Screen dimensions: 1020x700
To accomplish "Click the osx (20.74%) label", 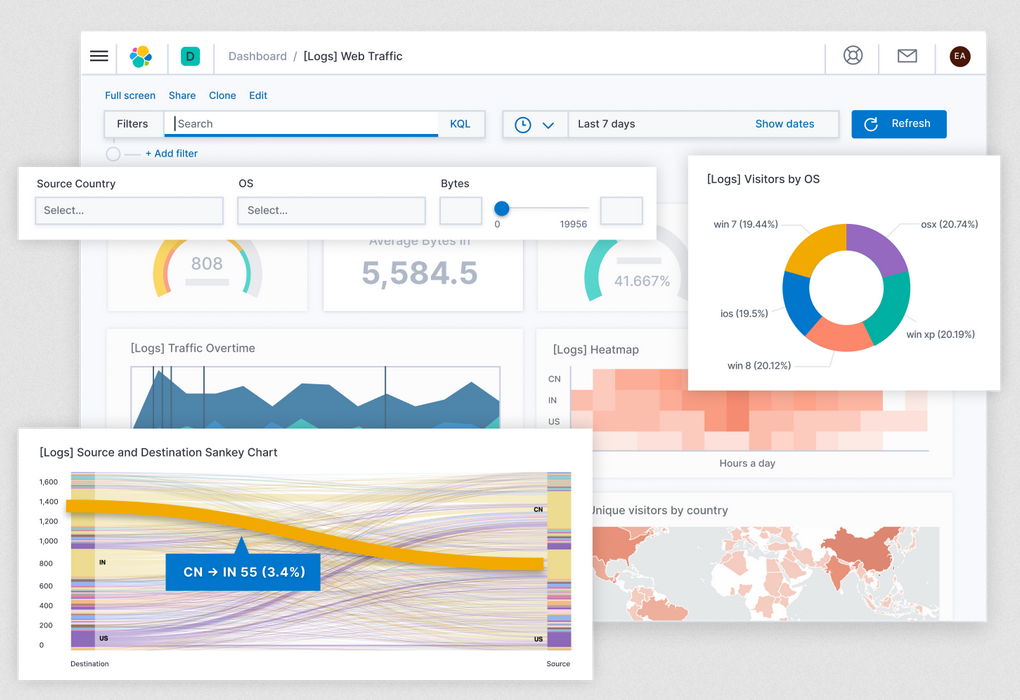I will tap(949, 224).
